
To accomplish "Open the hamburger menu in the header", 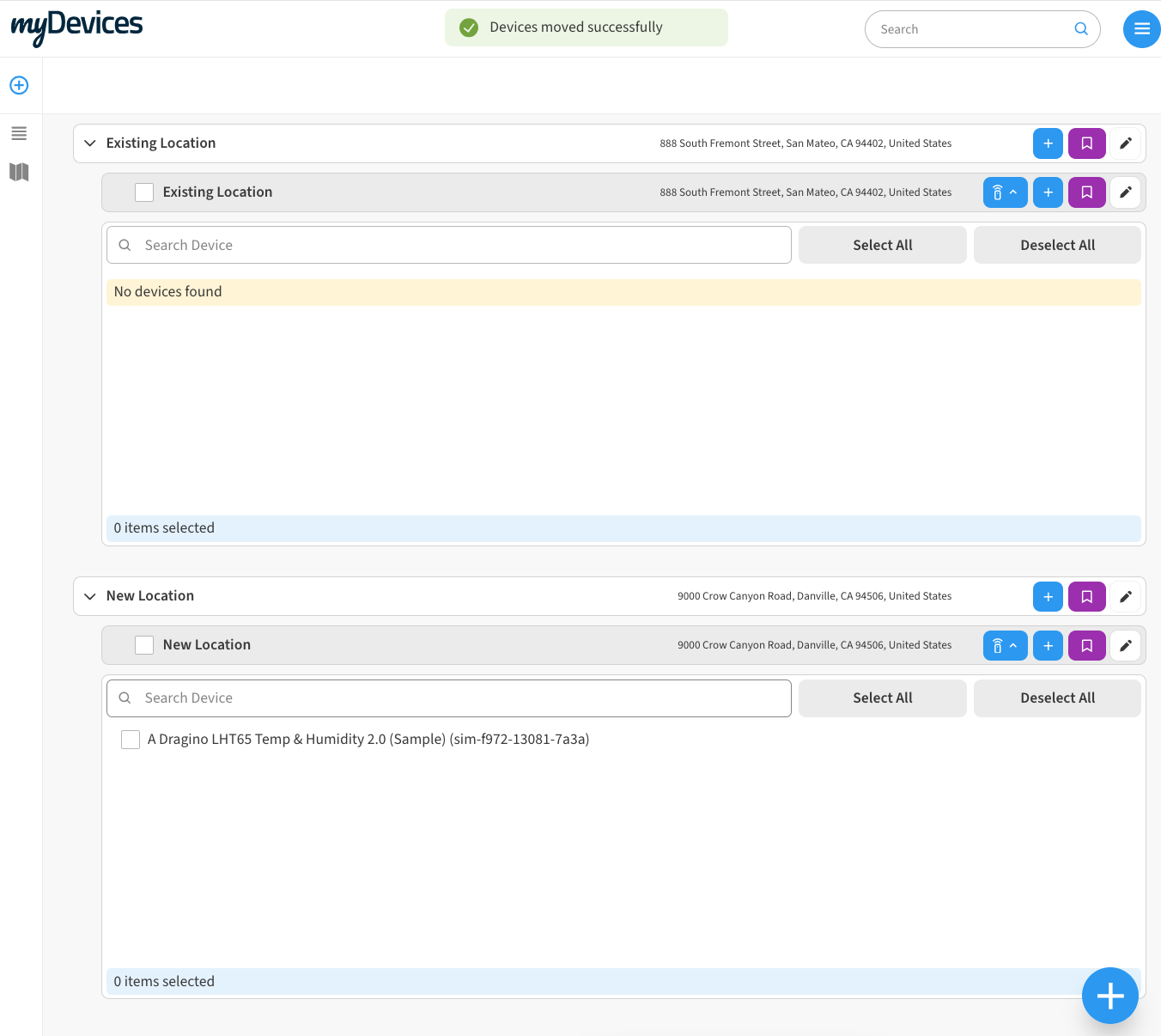I will pyautogui.click(x=1141, y=29).
